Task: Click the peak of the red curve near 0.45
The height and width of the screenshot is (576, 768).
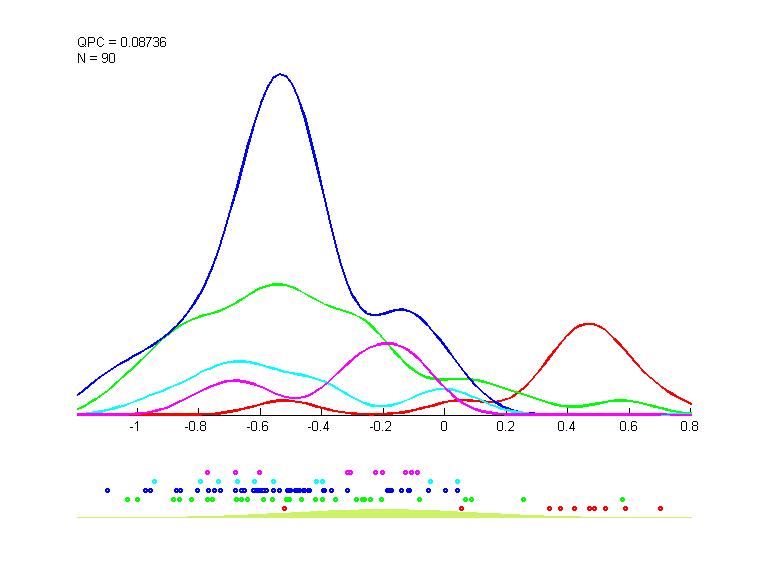Action: pyautogui.click(x=589, y=324)
